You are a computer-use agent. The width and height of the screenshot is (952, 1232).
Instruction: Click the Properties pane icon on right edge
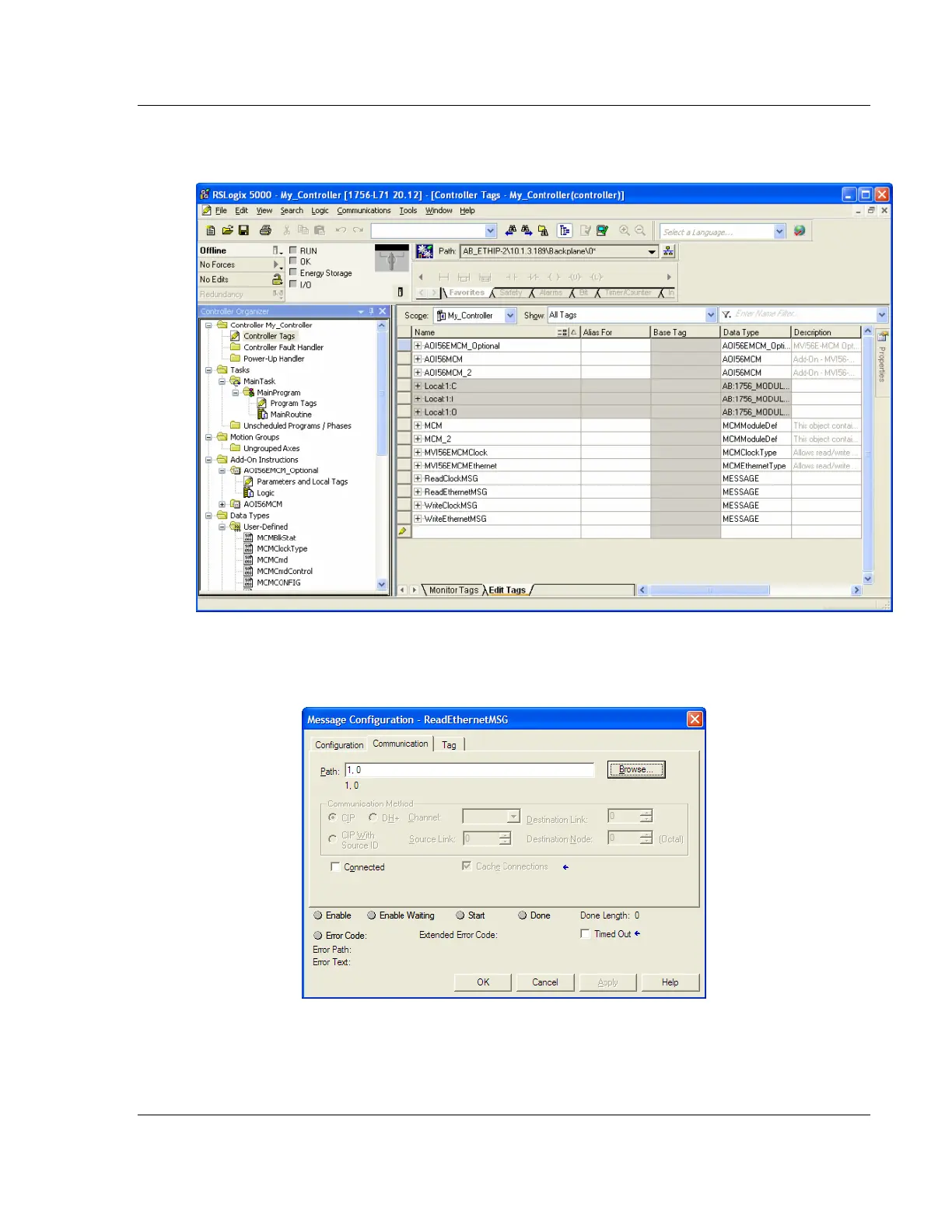pos(882,337)
